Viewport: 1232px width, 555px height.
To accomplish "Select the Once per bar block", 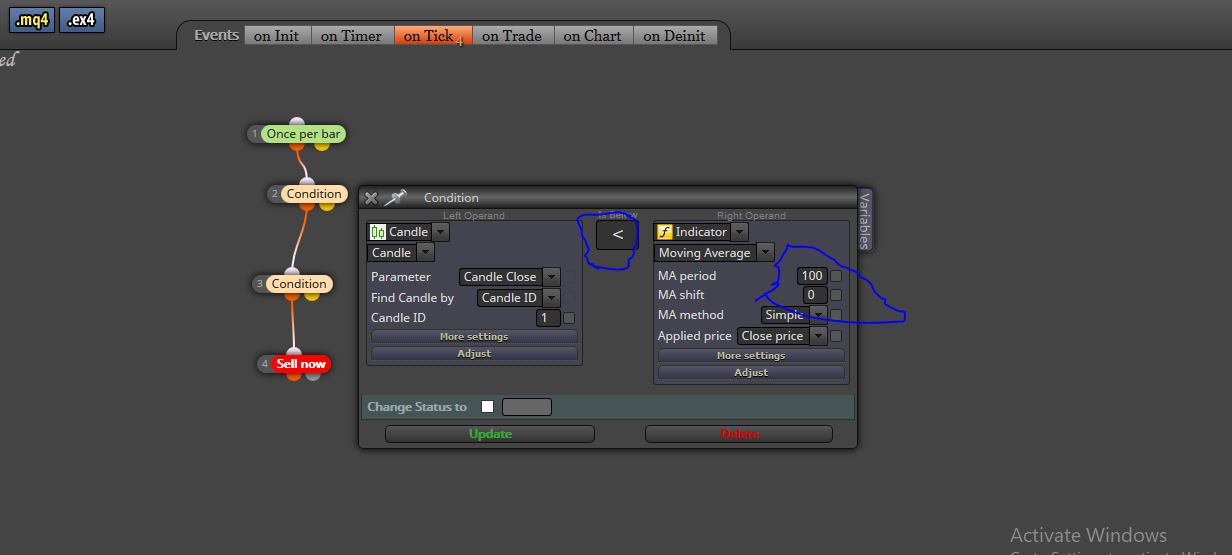I will pos(303,133).
